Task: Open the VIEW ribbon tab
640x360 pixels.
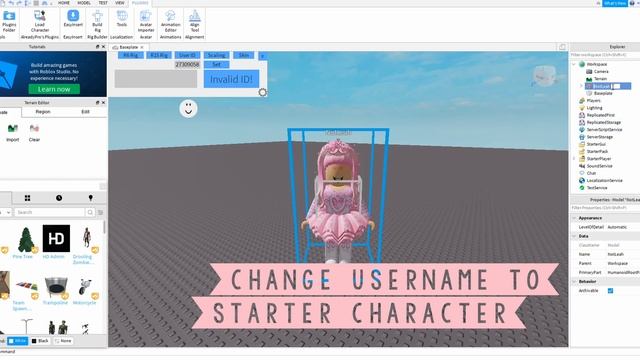Action: (x=120, y=3)
